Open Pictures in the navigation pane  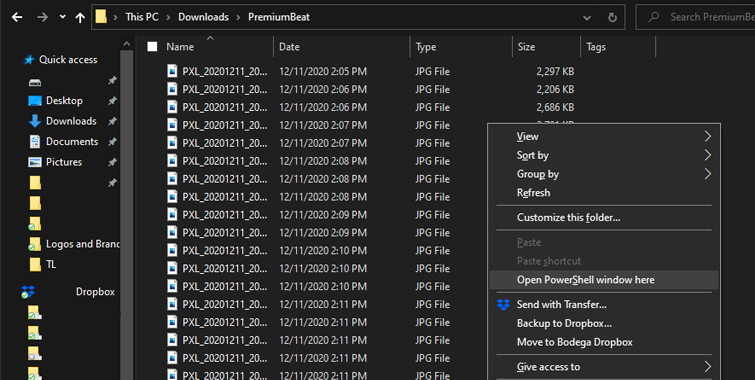[x=64, y=162]
